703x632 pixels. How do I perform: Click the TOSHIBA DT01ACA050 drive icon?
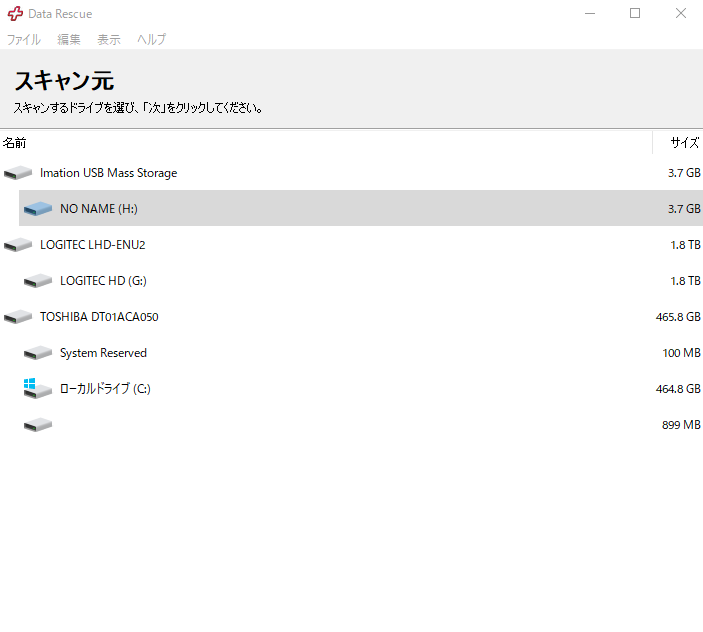[x=18, y=317]
